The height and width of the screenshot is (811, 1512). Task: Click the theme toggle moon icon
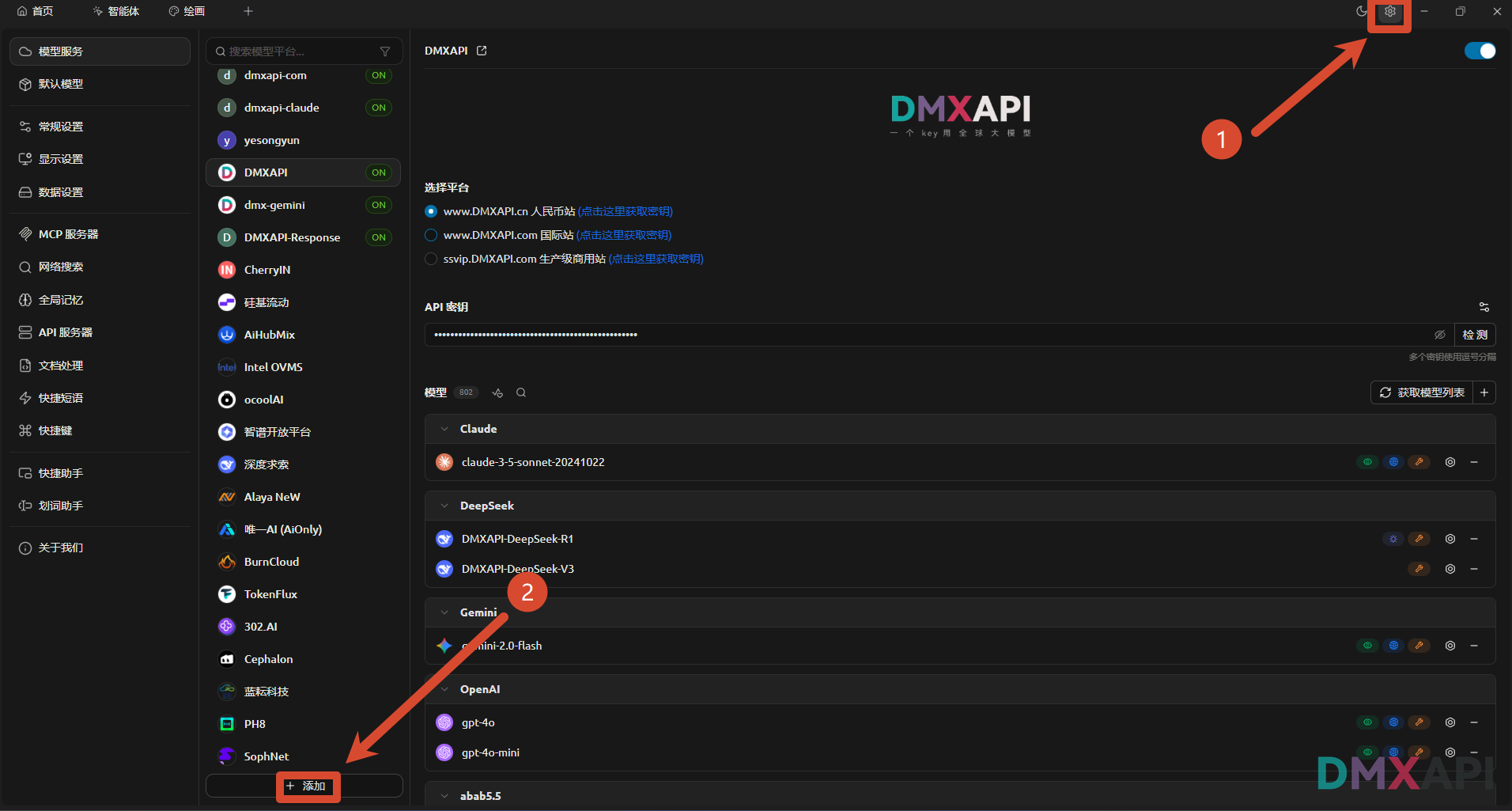point(1361,12)
